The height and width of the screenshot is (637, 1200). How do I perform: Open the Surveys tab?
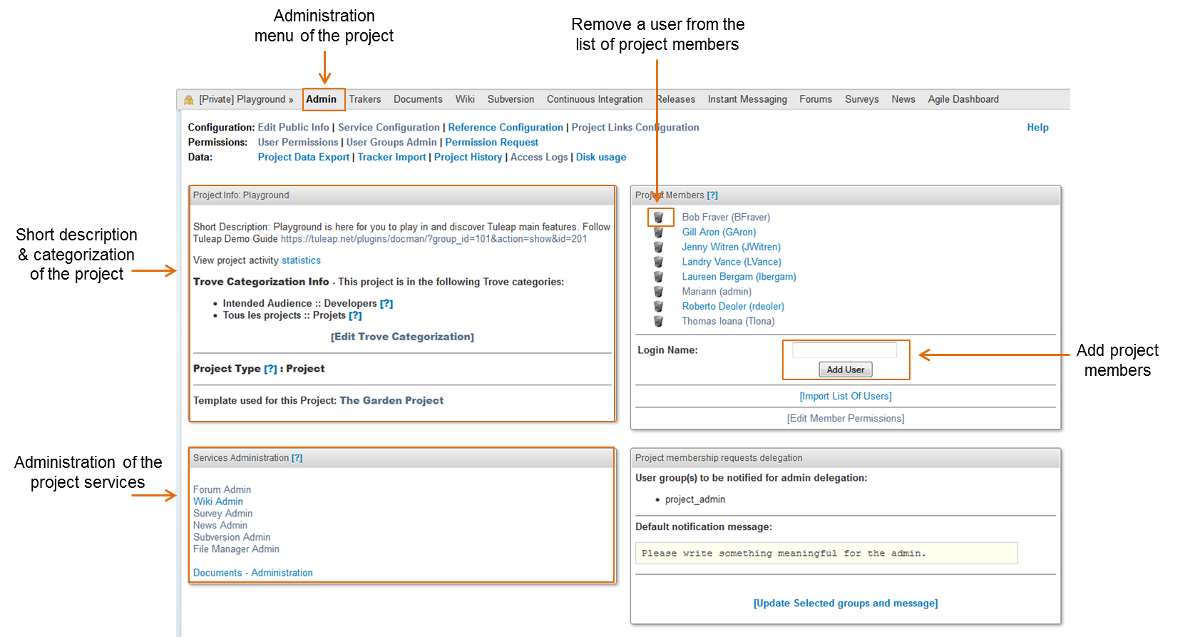click(x=862, y=99)
